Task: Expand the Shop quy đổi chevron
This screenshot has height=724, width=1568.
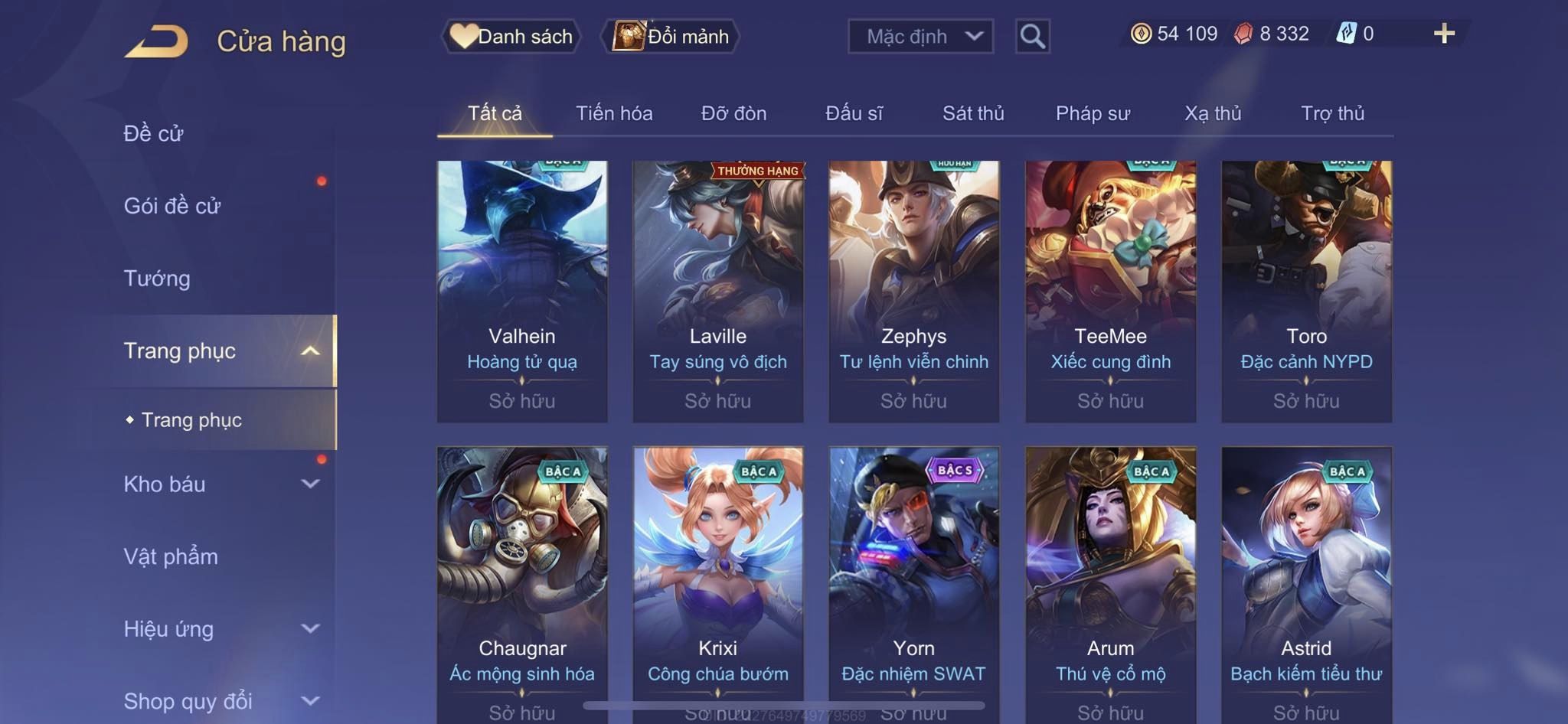Action: click(x=310, y=700)
